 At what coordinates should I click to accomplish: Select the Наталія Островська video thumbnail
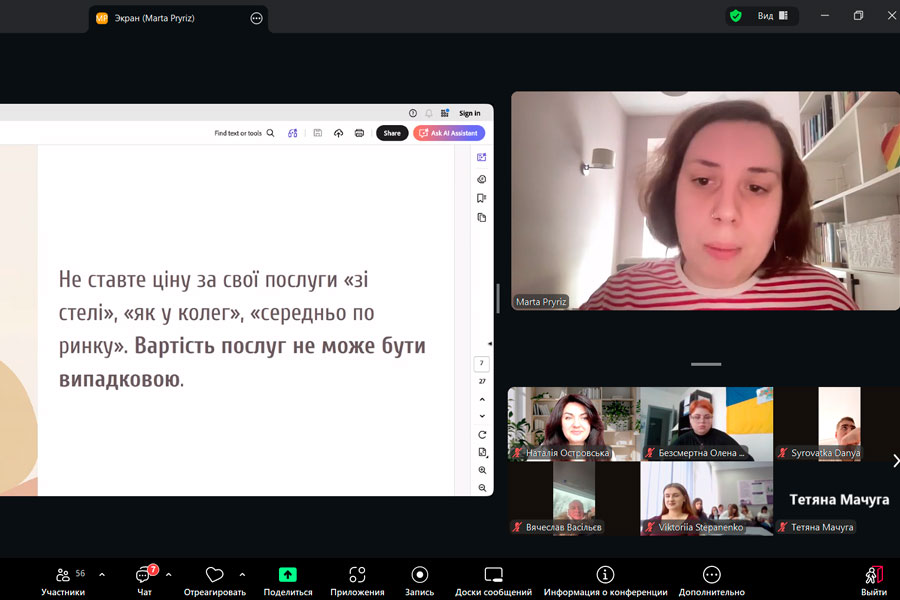[x=573, y=424]
